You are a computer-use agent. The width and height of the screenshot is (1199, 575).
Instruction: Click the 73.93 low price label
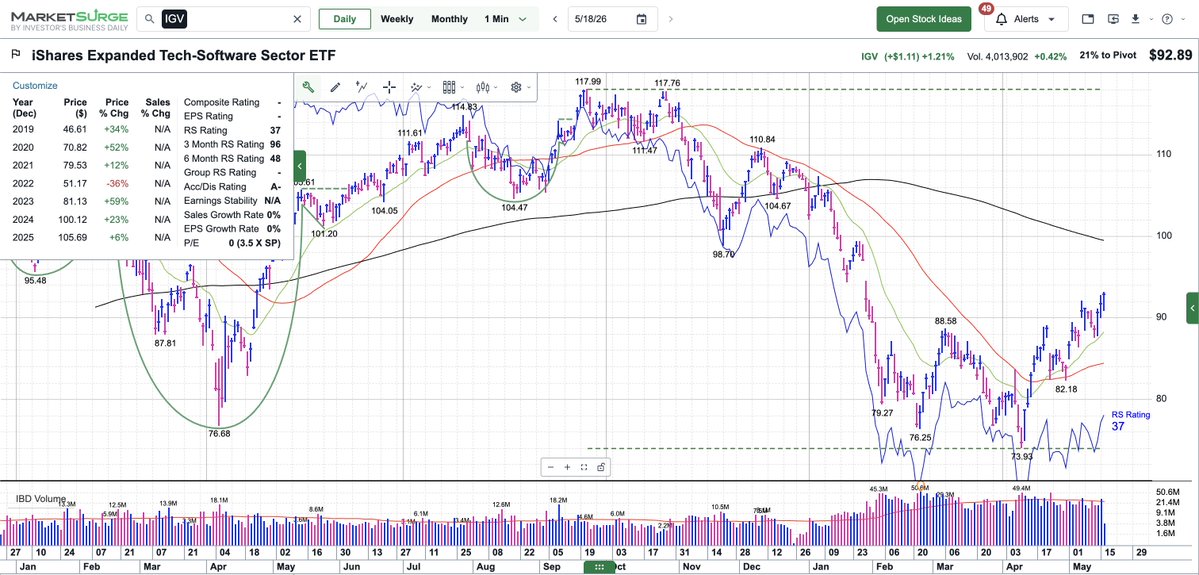1022,456
